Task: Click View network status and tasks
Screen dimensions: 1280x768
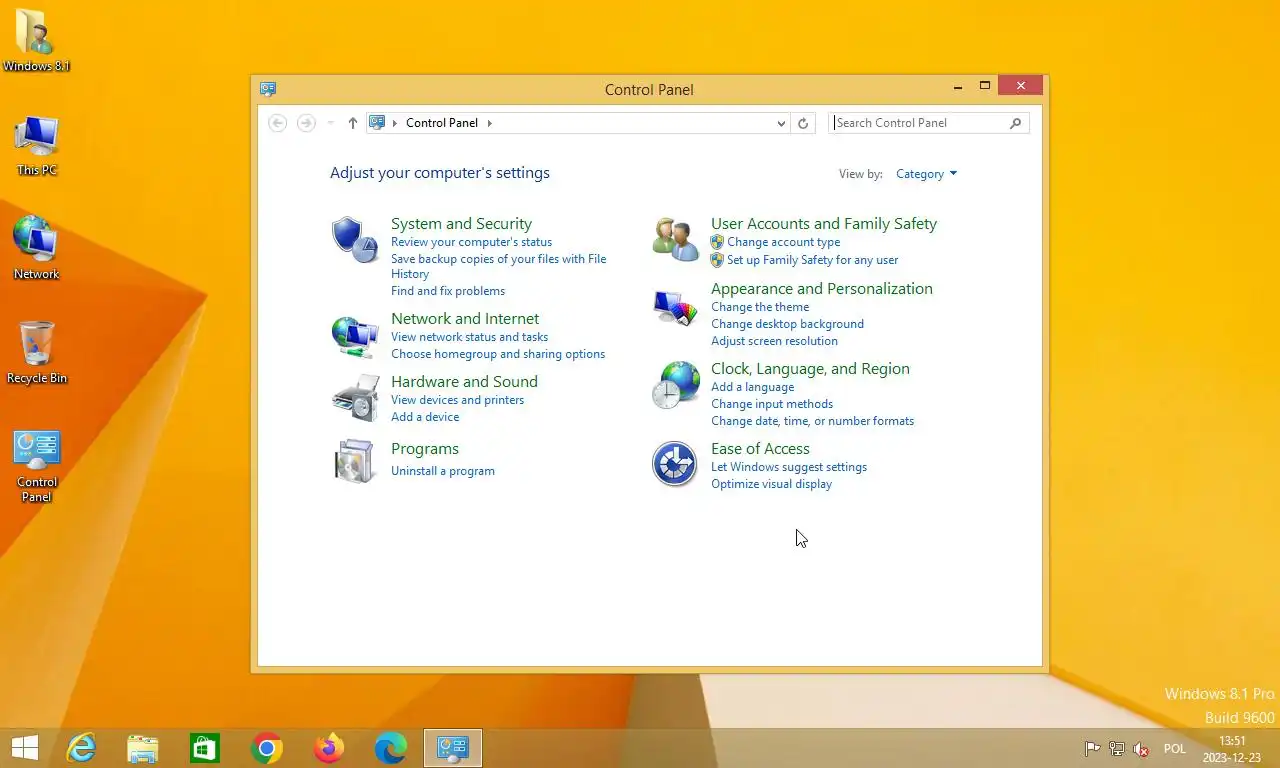Action: pyautogui.click(x=469, y=337)
